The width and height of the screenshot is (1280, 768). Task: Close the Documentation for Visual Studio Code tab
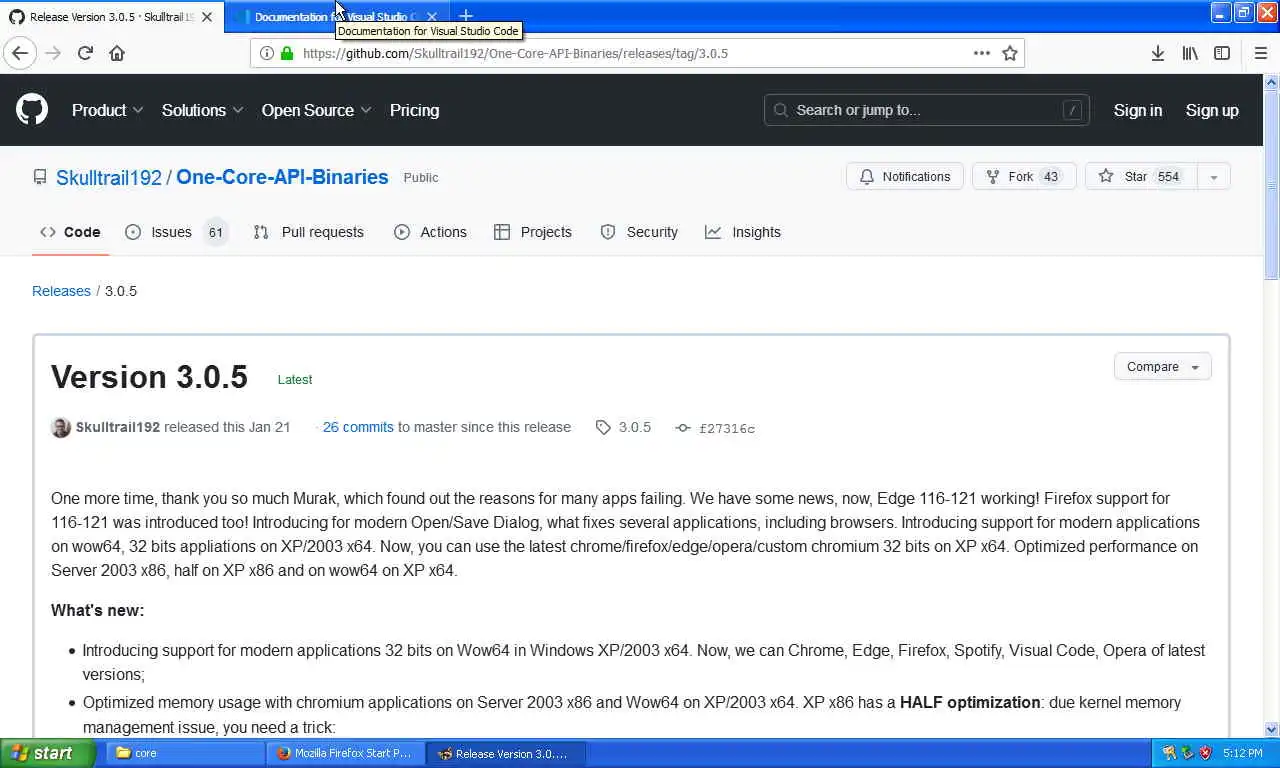(x=432, y=17)
